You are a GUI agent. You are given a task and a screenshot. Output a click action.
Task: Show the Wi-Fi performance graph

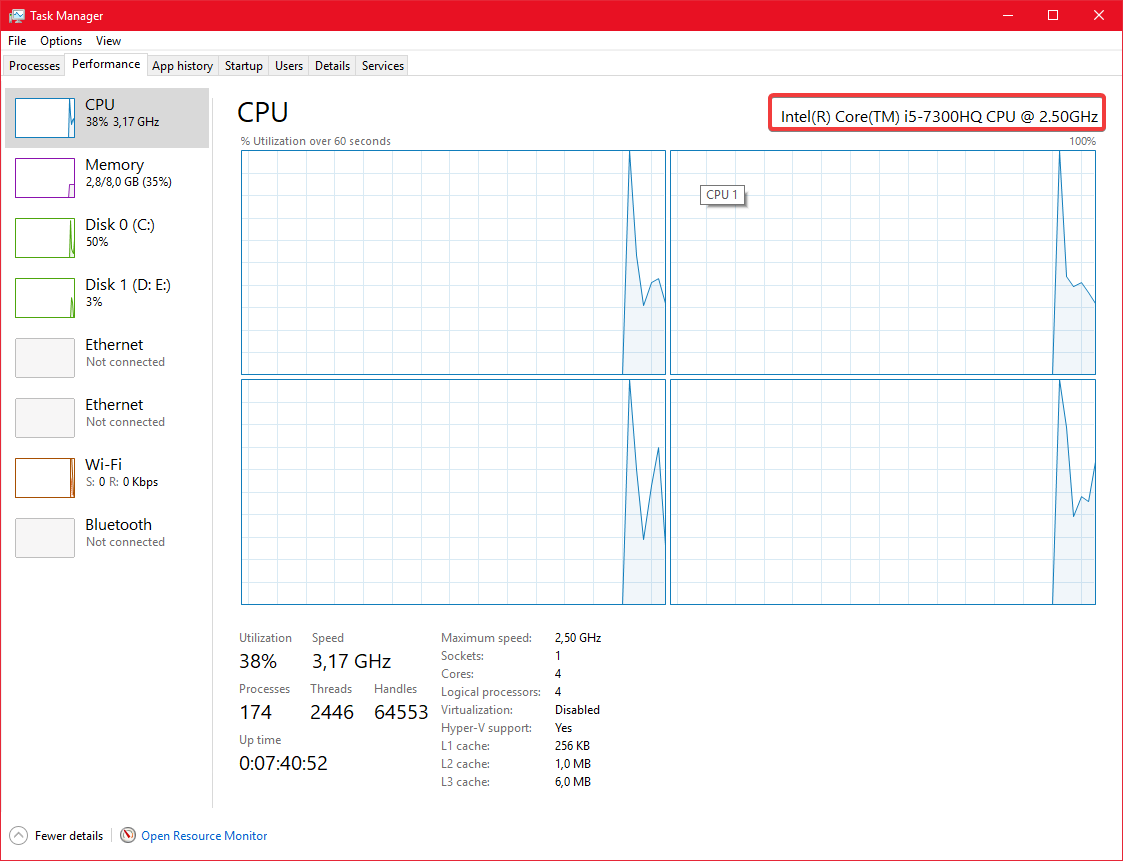(x=45, y=478)
